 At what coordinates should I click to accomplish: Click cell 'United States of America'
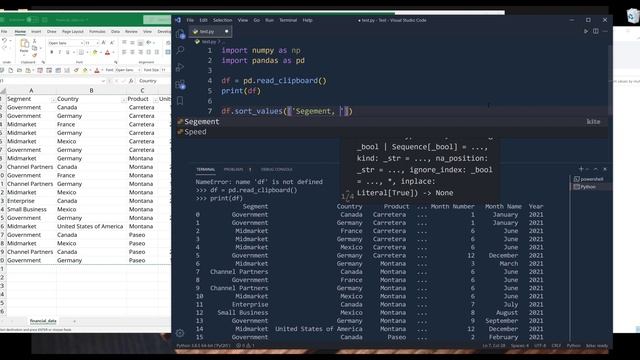90,226
